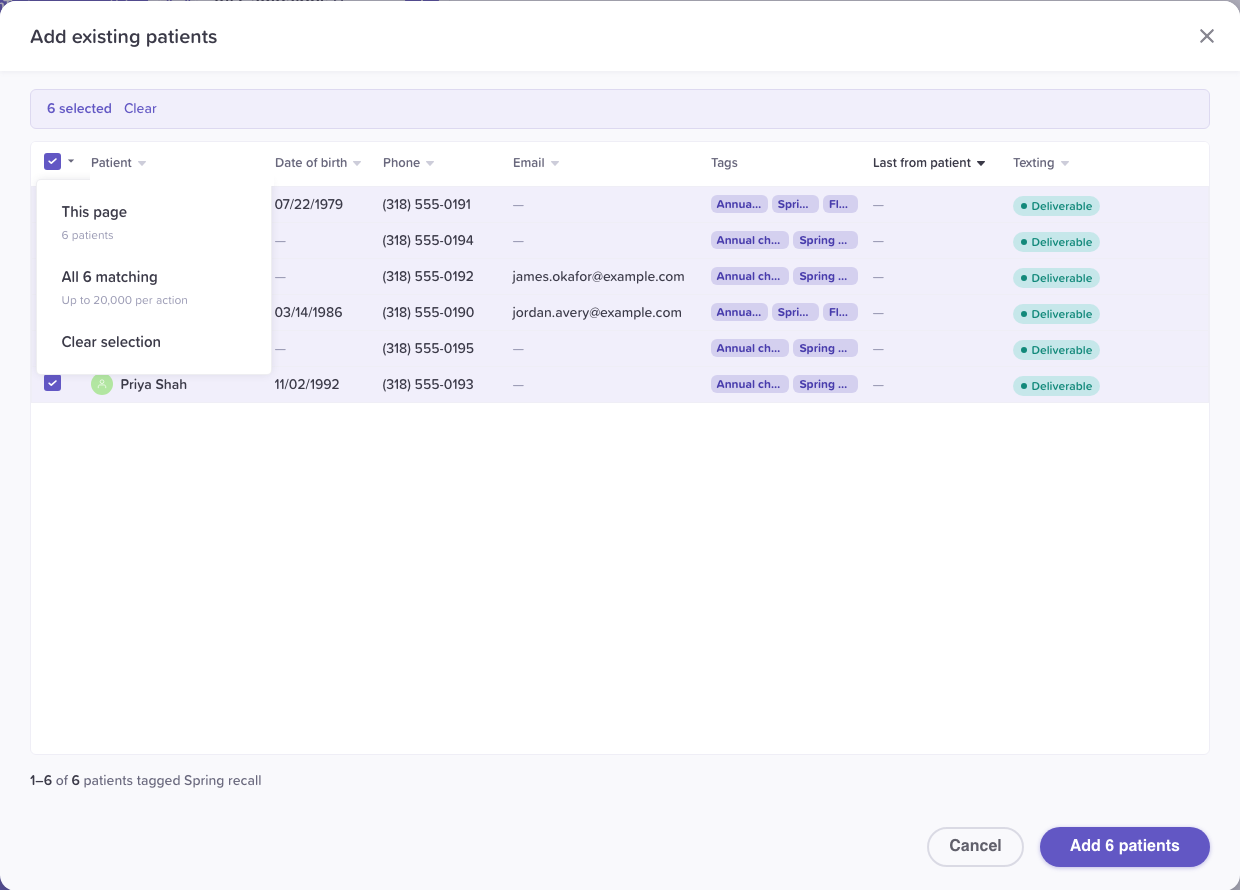Screen dimensions: 1240x890
Task: Sort by the Date of birth column
Action: tap(318, 163)
